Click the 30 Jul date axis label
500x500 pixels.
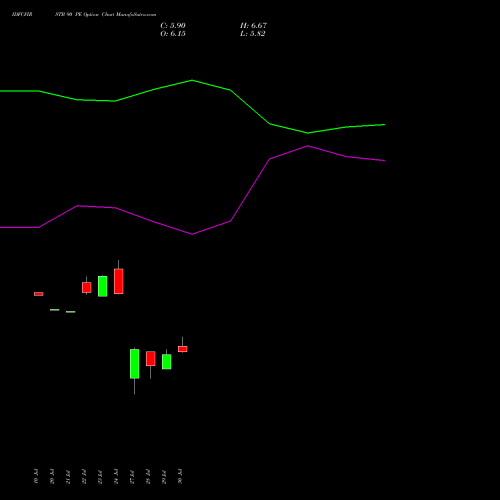[180, 476]
